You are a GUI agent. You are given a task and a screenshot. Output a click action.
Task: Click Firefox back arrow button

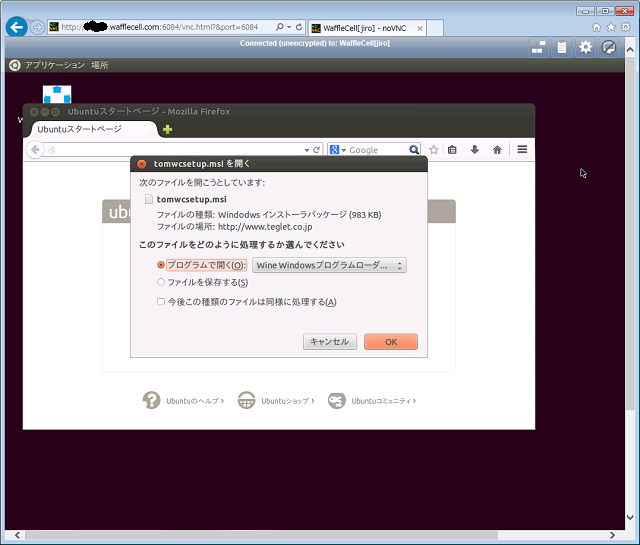(x=35, y=150)
